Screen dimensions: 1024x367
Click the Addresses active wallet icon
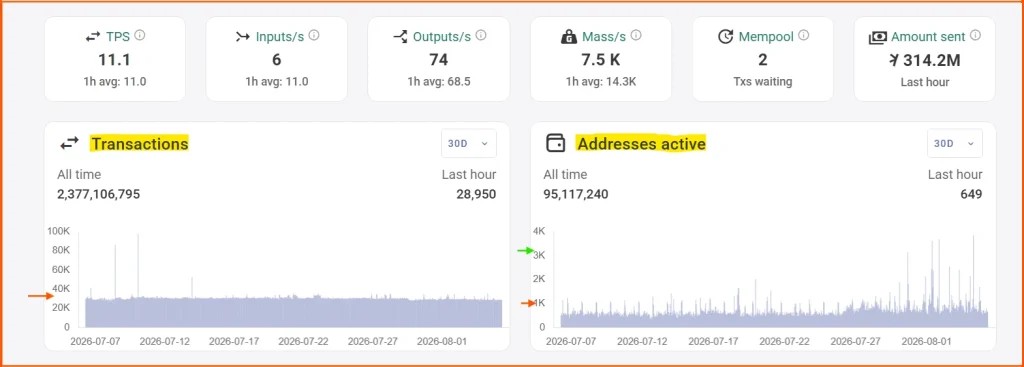click(x=555, y=143)
